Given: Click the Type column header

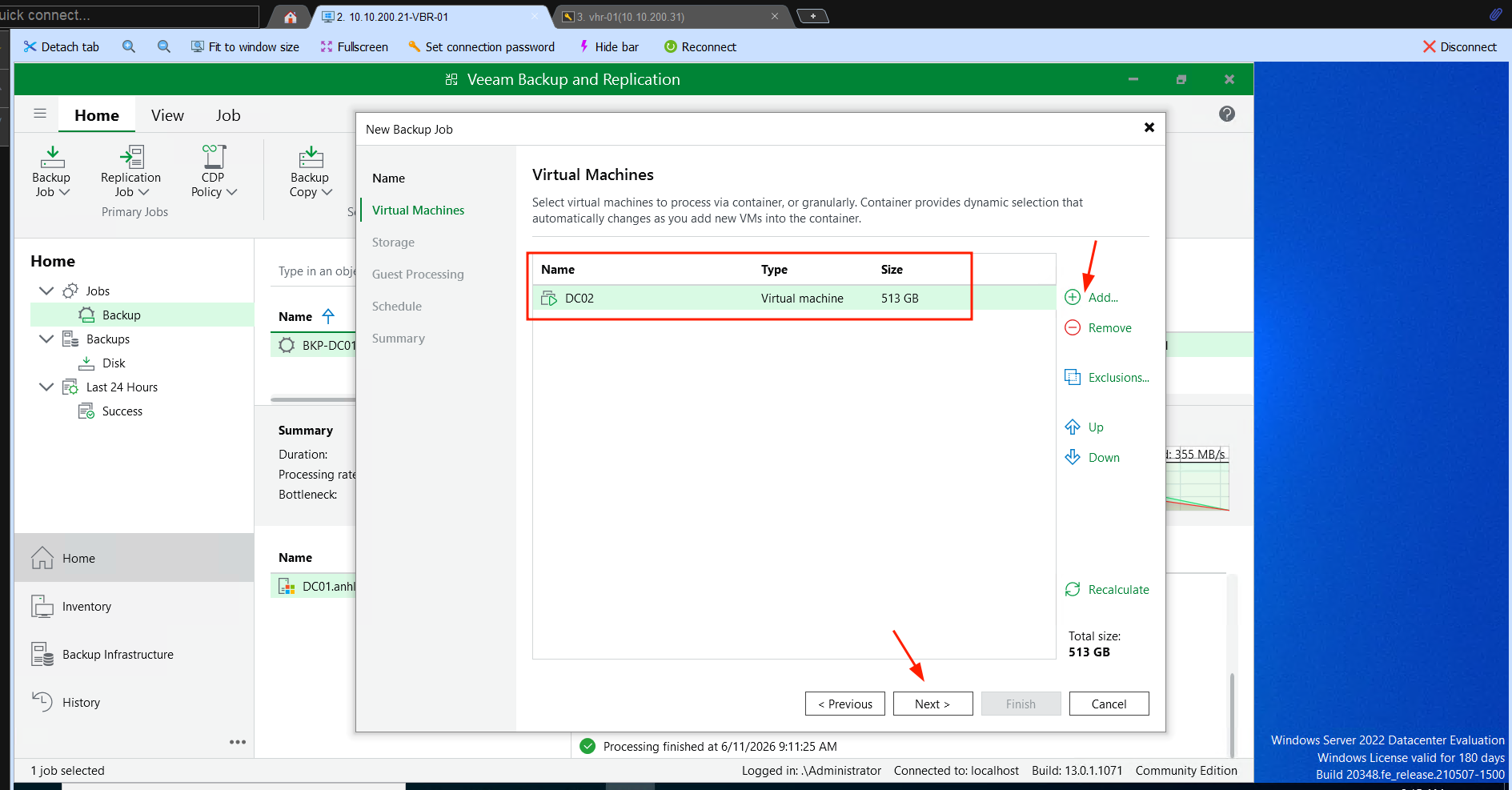Looking at the screenshot, I should coord(774,269).
